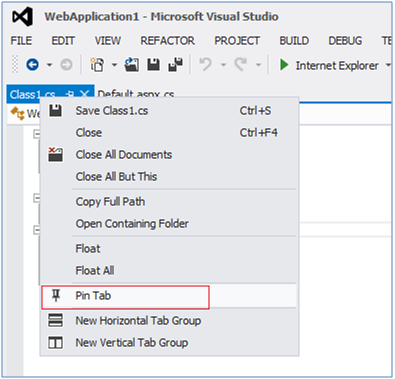Image resolution: width=395 pixels, height=379 pixels.
Task: Click the Visual Studio logo icon
Action: pos(22,16)
